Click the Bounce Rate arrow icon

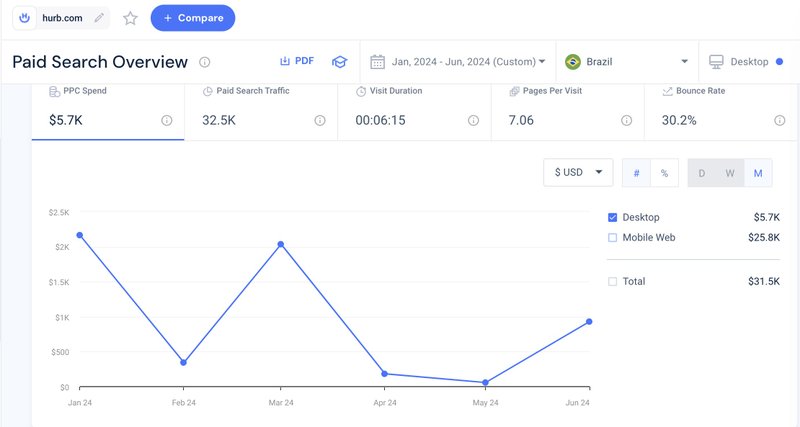tap(667, 91)
